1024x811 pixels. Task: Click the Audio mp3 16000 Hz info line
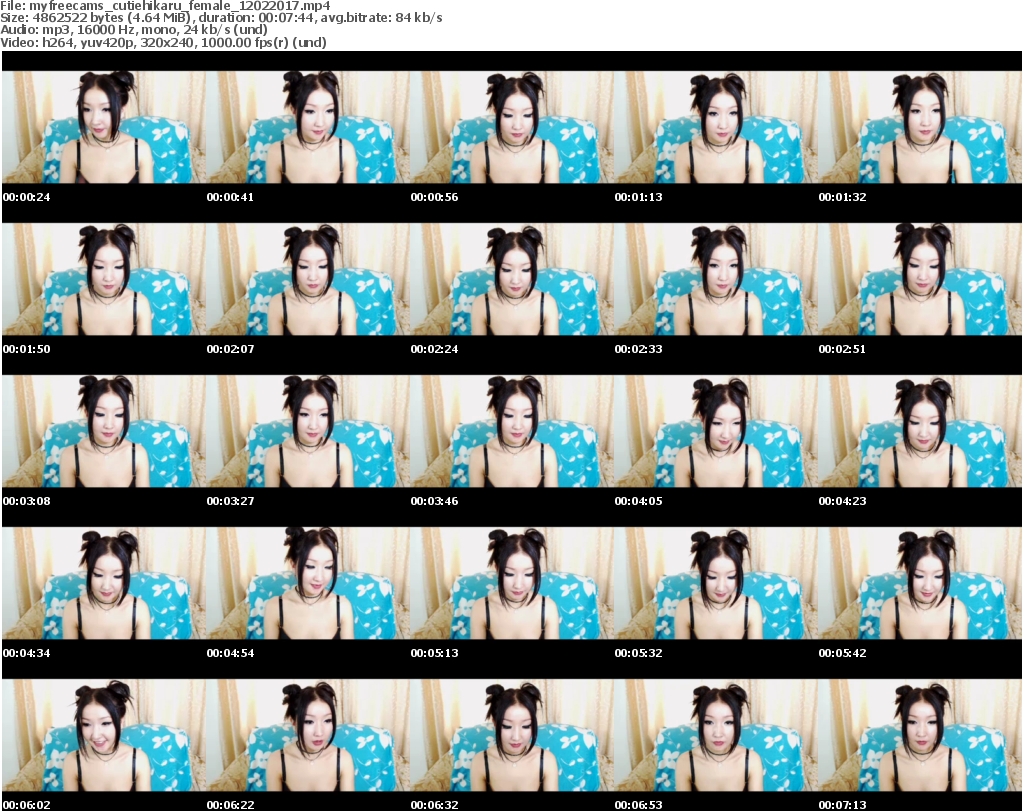134,29
